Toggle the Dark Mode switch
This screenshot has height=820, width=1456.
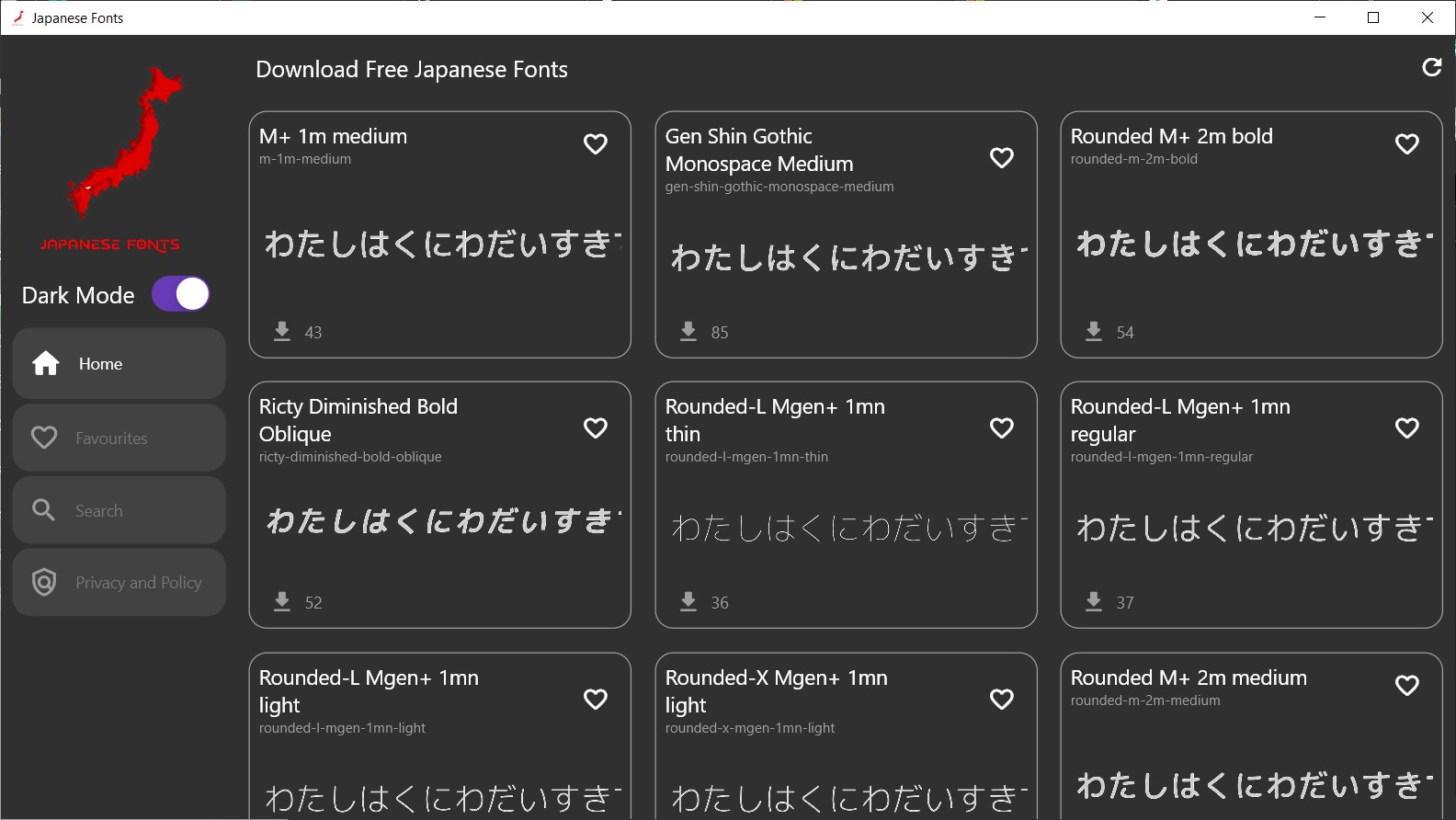181,294
